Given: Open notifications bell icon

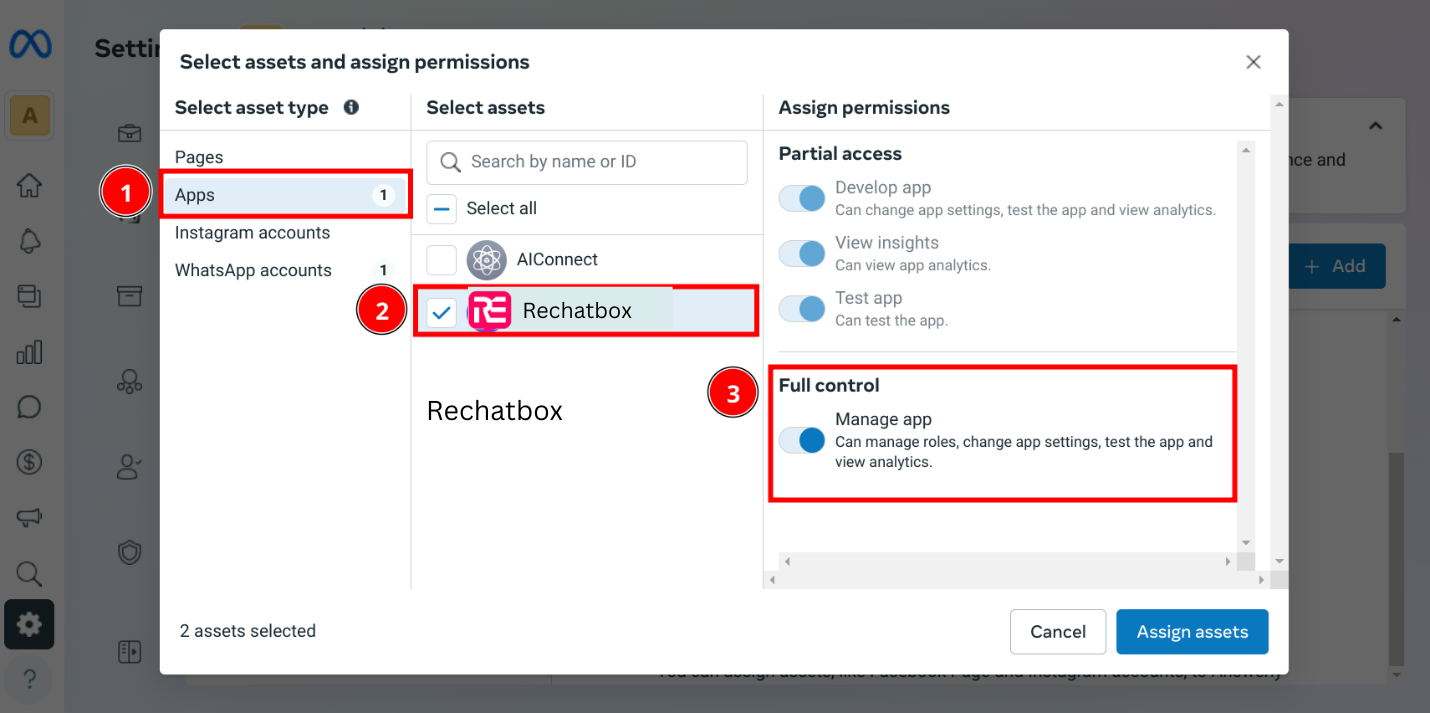Looking at the screenshot, I should (29, 241).
